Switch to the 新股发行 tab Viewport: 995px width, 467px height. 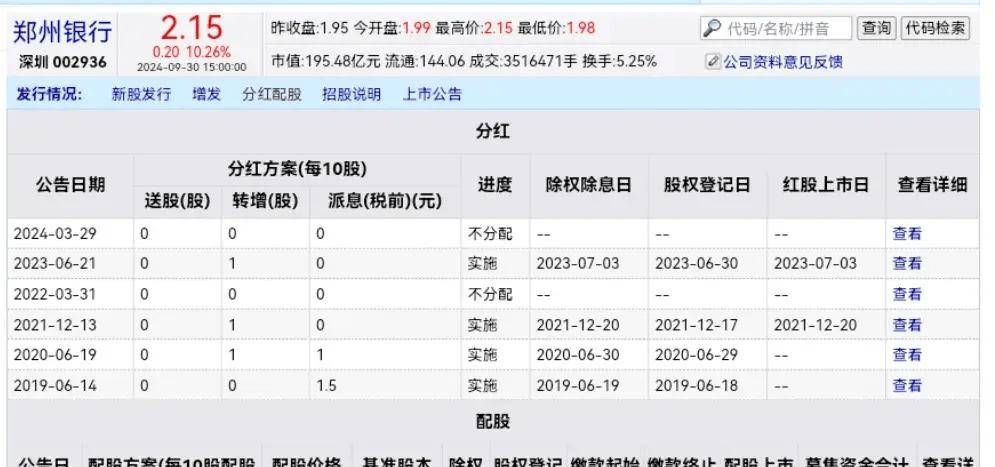click(141, 95)
